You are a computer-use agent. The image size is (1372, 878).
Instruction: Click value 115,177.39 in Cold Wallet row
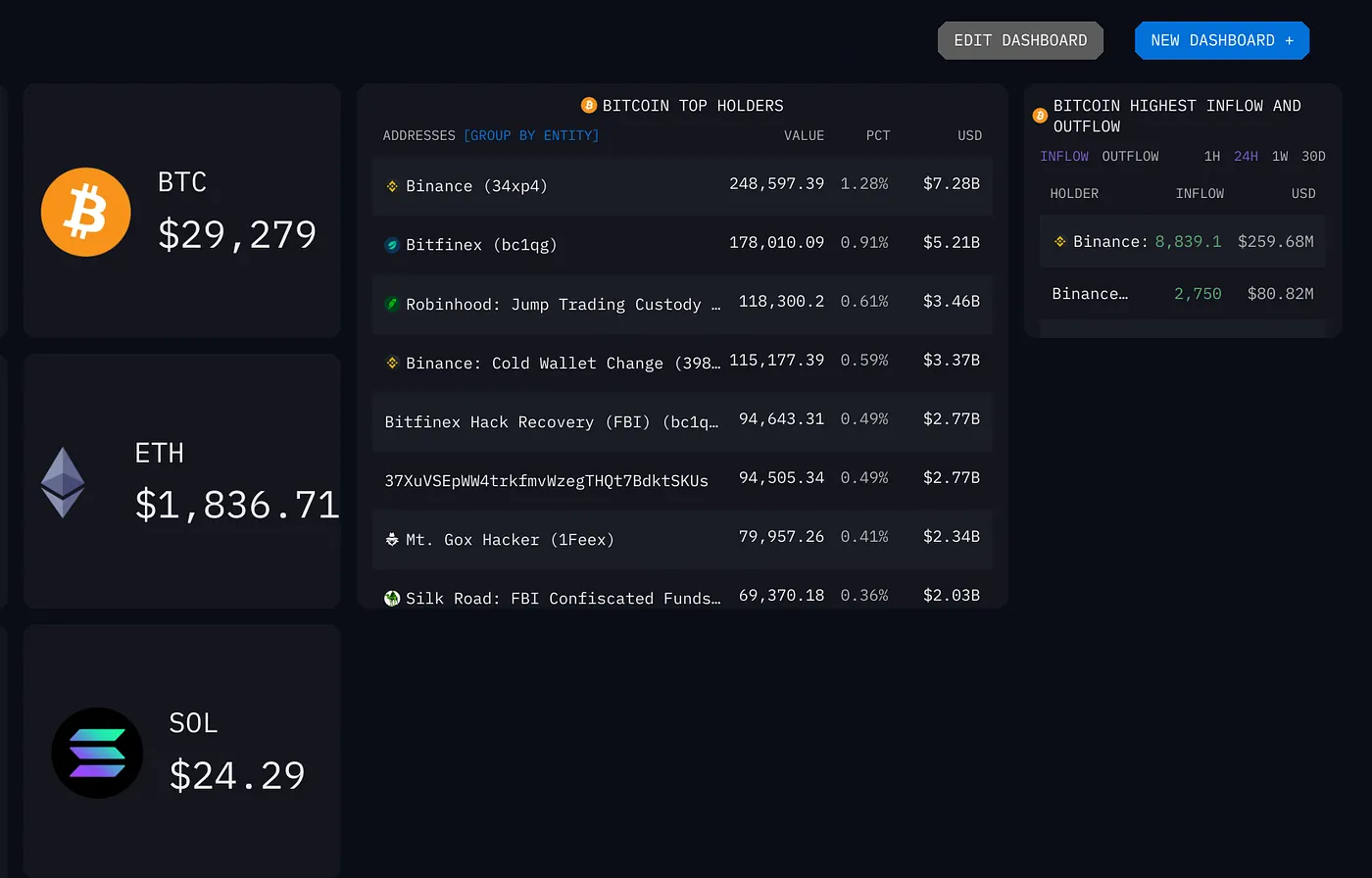776,360
